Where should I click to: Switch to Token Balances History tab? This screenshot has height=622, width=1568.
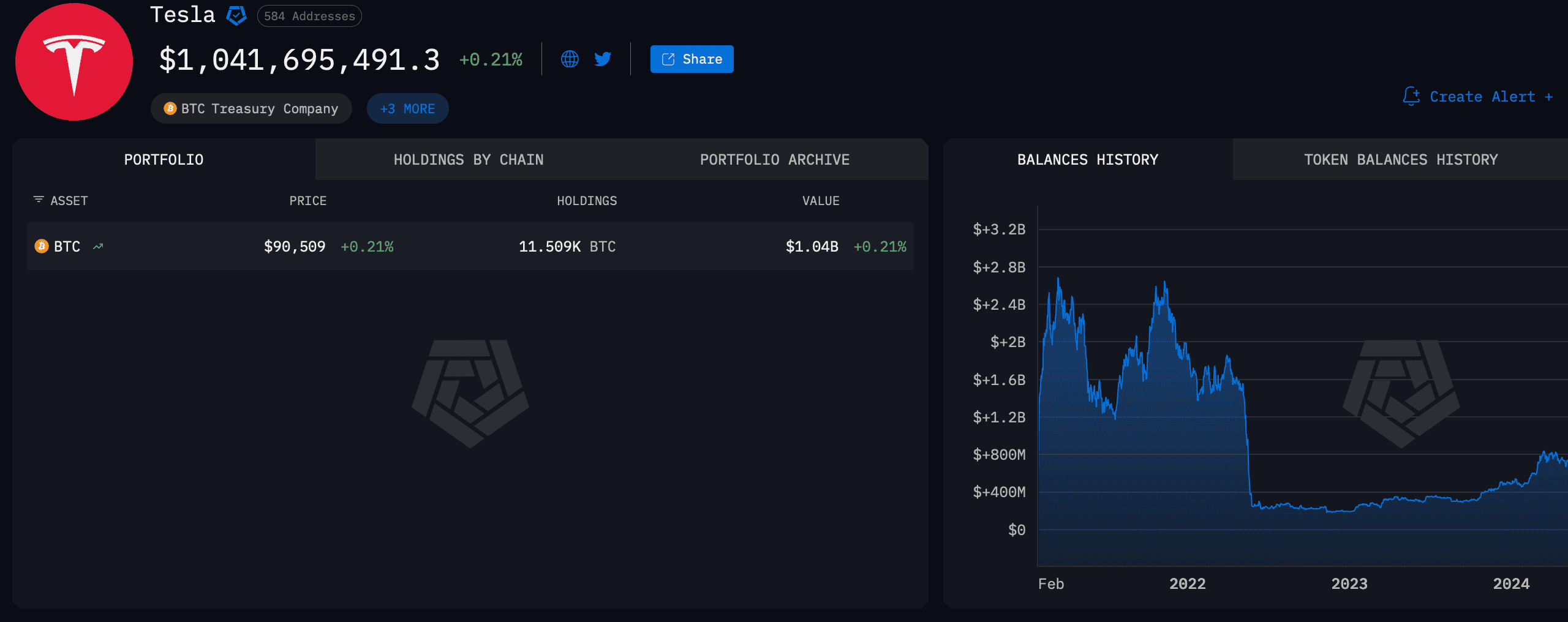click(1401, 160)
